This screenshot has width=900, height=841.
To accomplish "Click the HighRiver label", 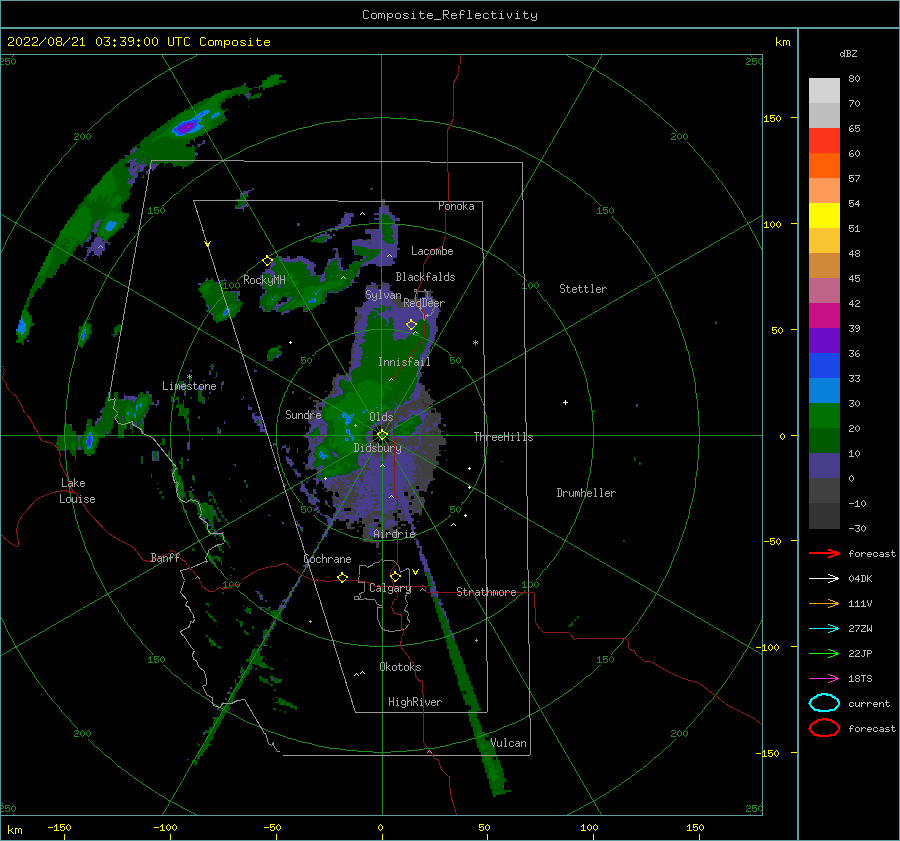I will pos(414,702).
